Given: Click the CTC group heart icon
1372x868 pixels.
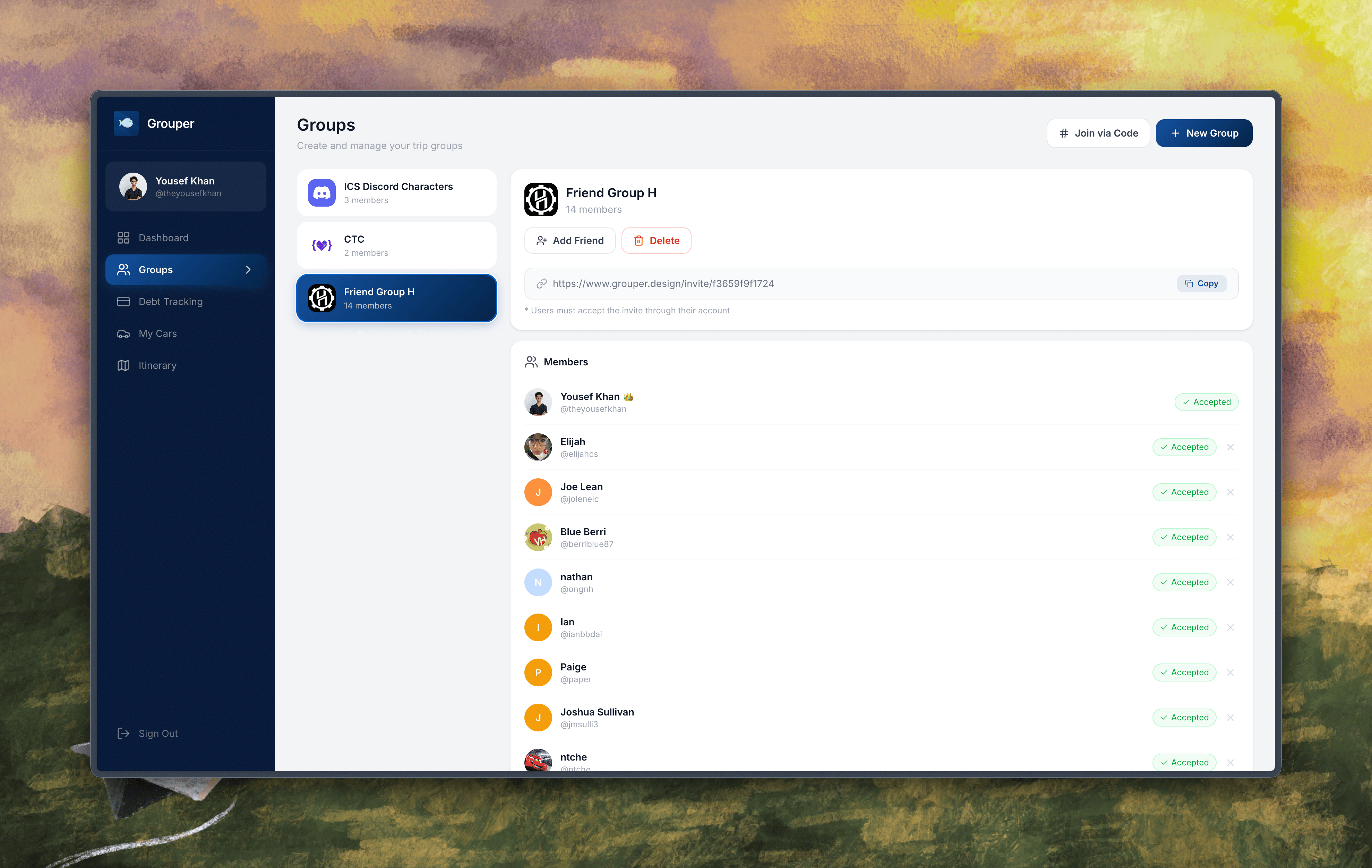Looking at the screenshot, I should click(x=321, y=245).
